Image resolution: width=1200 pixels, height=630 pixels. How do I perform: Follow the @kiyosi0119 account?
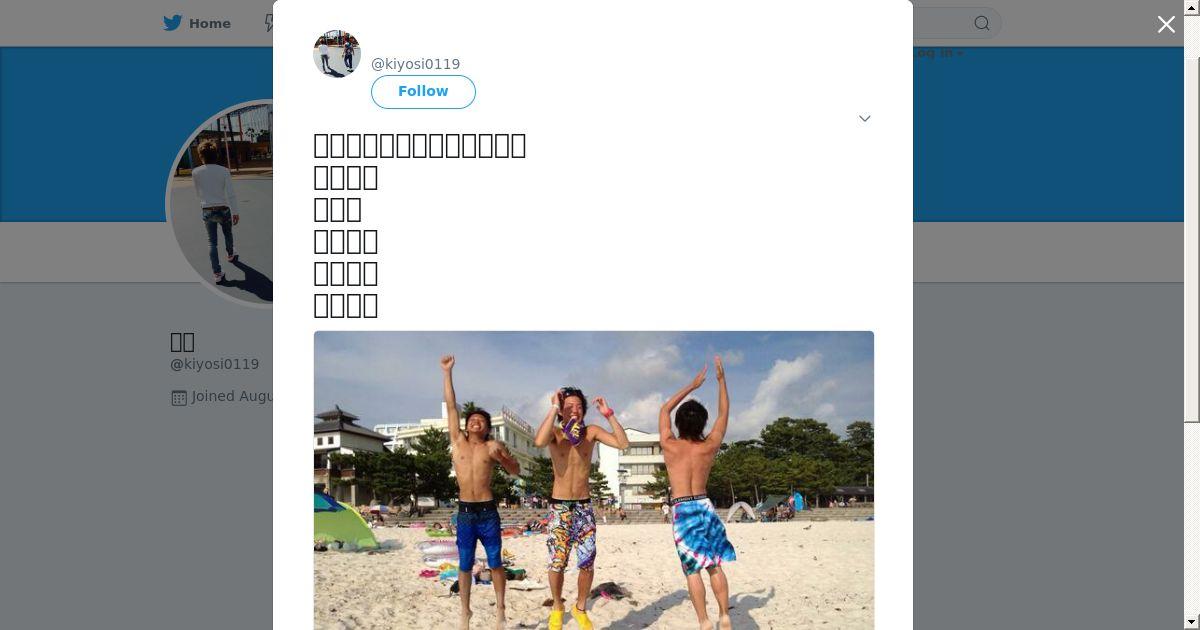[423, 91]
